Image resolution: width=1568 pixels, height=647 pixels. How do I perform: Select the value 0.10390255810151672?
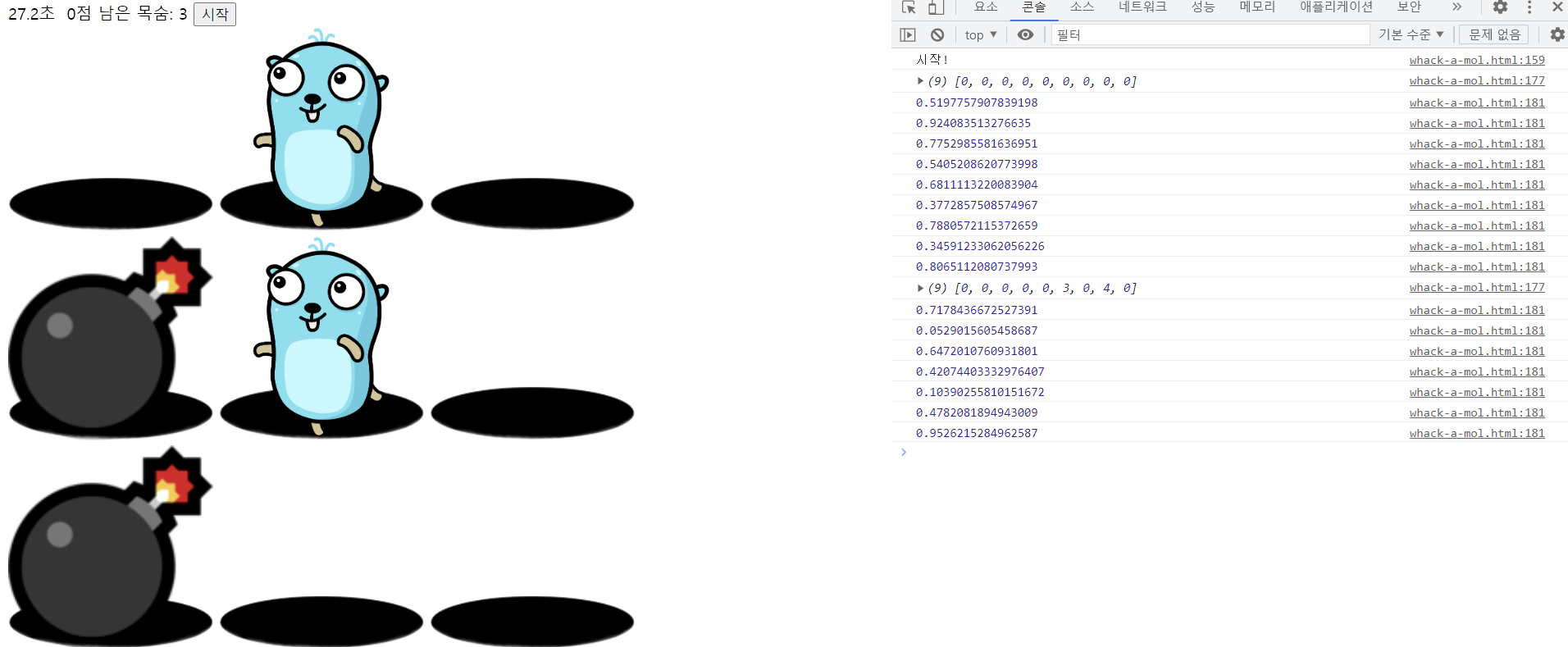(980, 392)
